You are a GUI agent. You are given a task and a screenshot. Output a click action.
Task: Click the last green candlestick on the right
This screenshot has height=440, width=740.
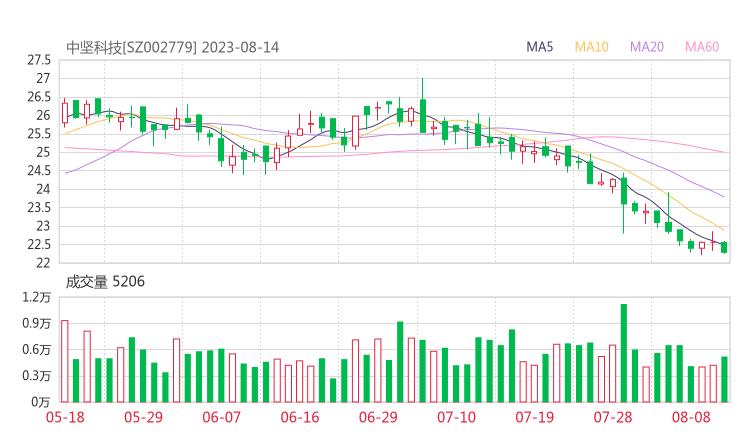(724, 247)
